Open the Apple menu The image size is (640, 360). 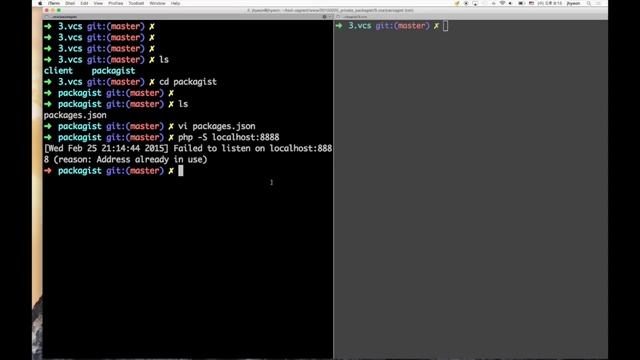tap(40, 3)
